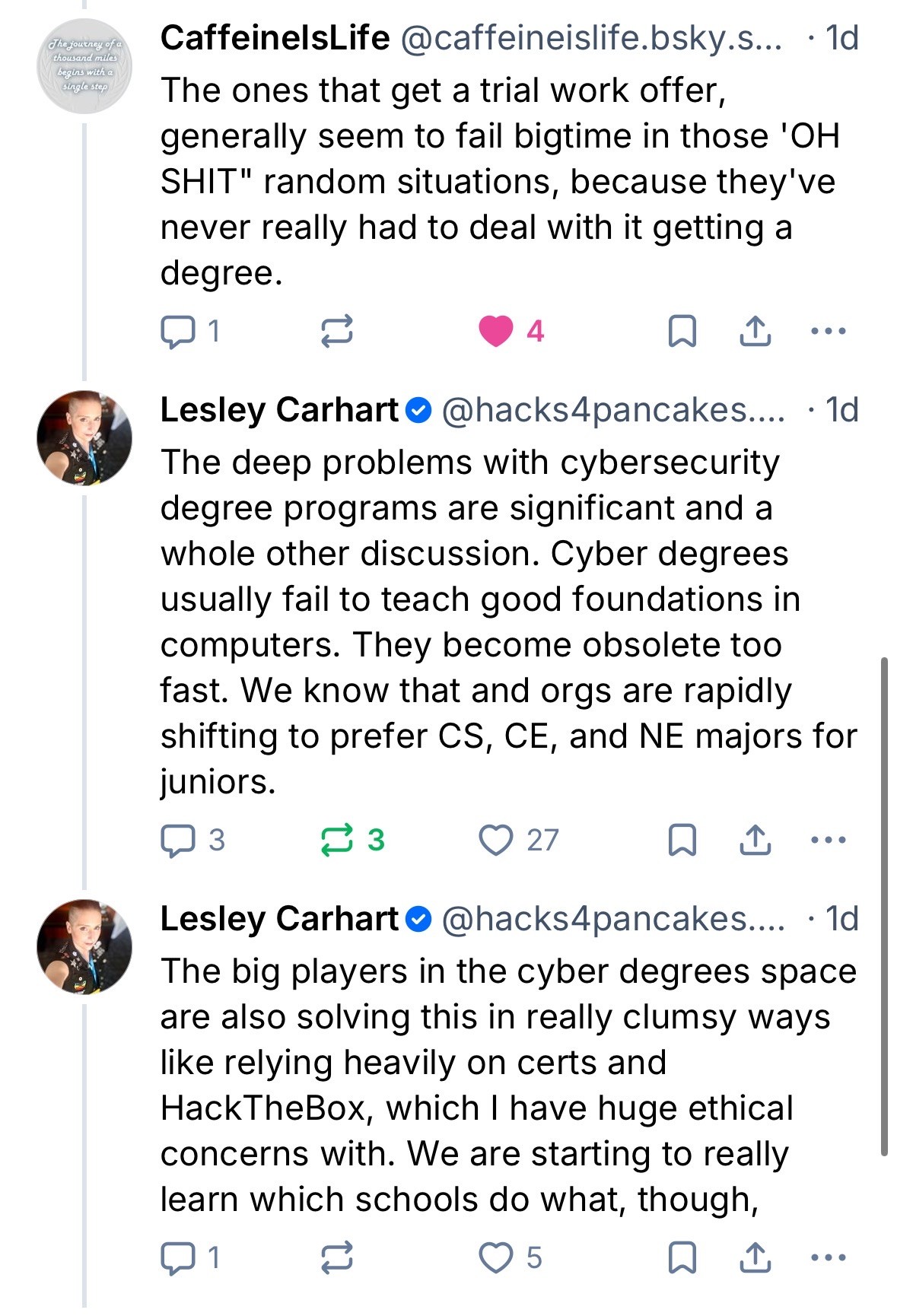Open the @caffeineislife.bsky.s... handle link
The height and width of the screenshot is (1316, 897).
tap(590, 38)
